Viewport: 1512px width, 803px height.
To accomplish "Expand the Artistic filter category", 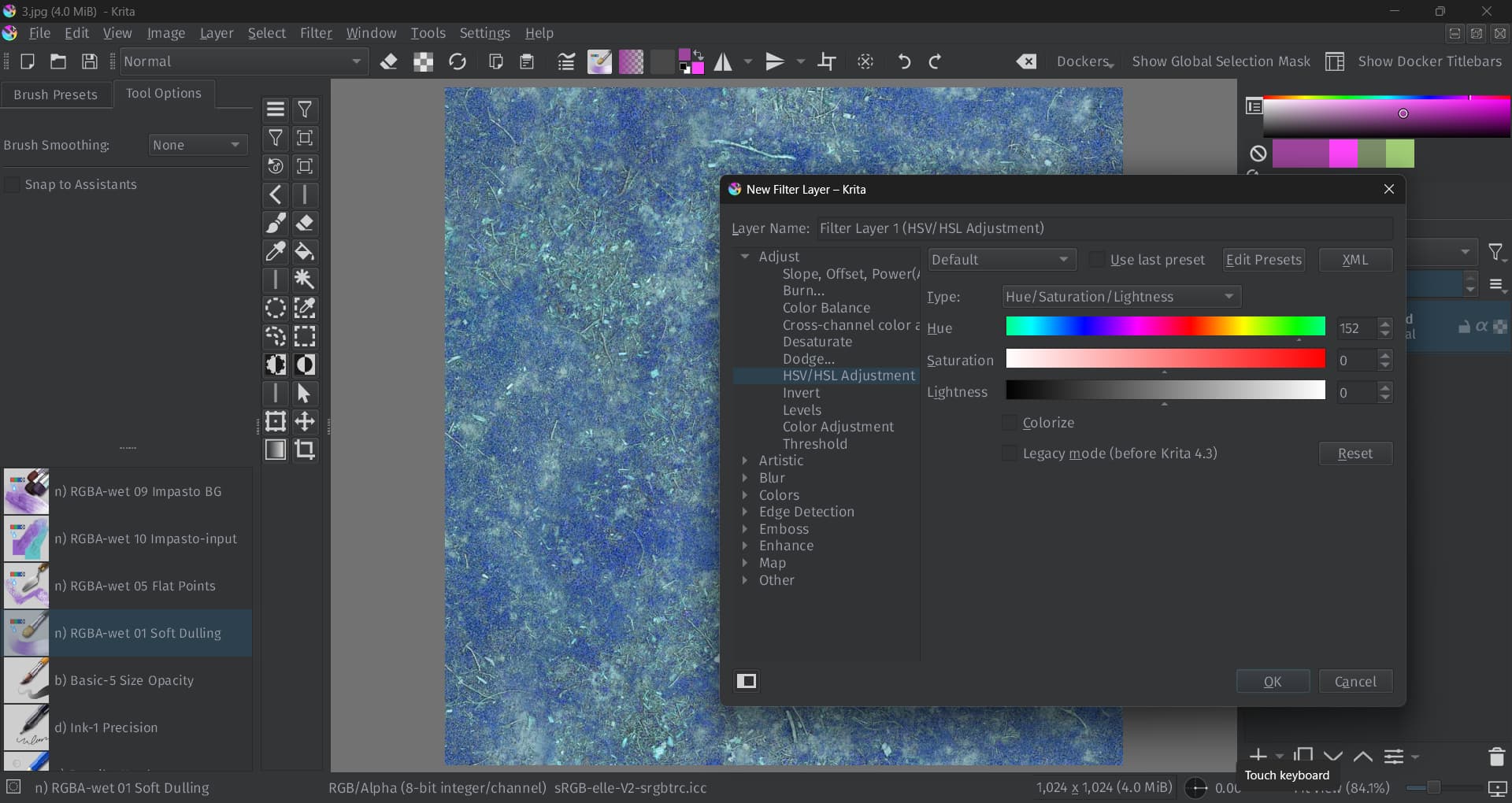I will pos(745,461).
